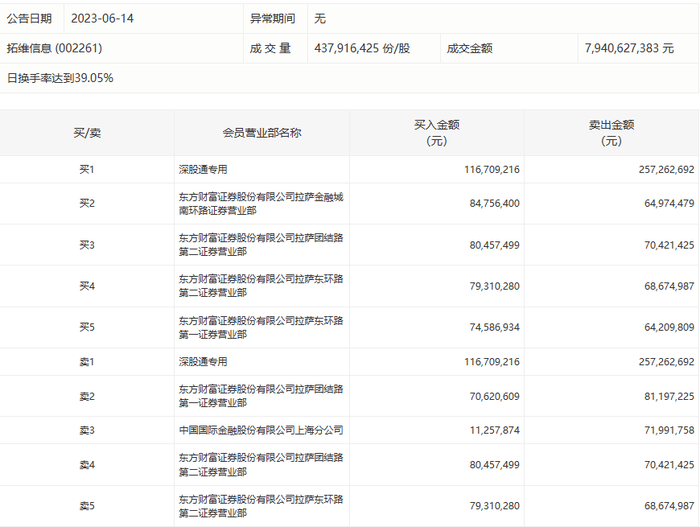
Task: Open the 卖4 row 拉萨团结路第二证券营业部 entry
Action: (x=261, y=464)
